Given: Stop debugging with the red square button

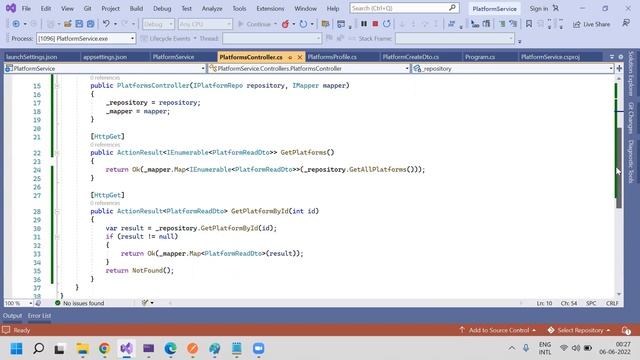Looking at the screenshot, I should (375, 24).
